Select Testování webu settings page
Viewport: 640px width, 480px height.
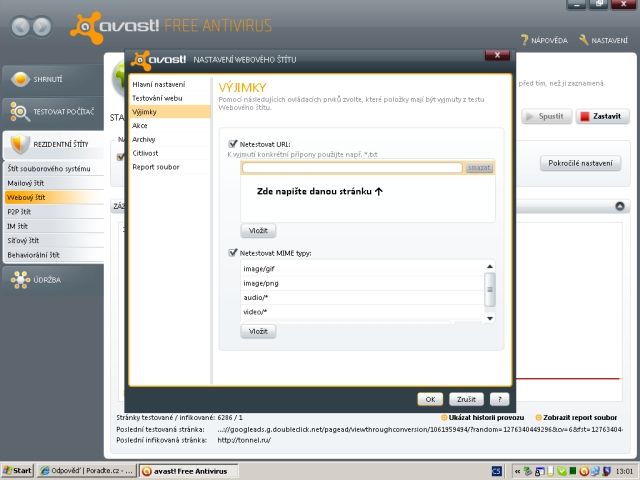(x=170, y=98)
